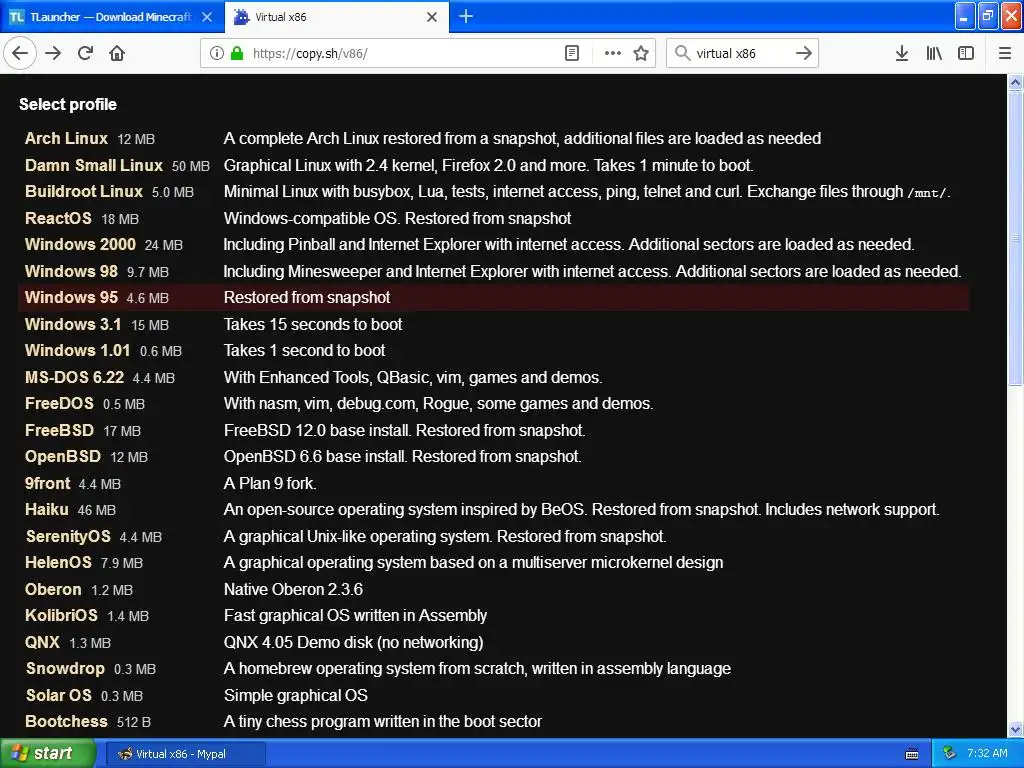Click the page scrollbar up arrow
This screenshot has width=1024, height=768.
[1016, 82]
